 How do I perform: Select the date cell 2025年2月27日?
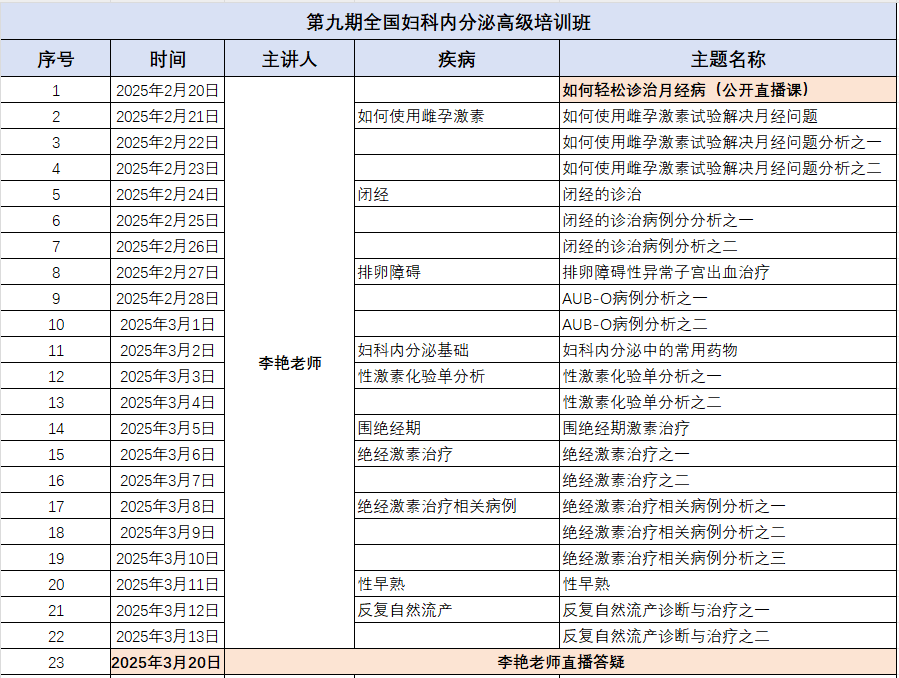tap(167, 272)
